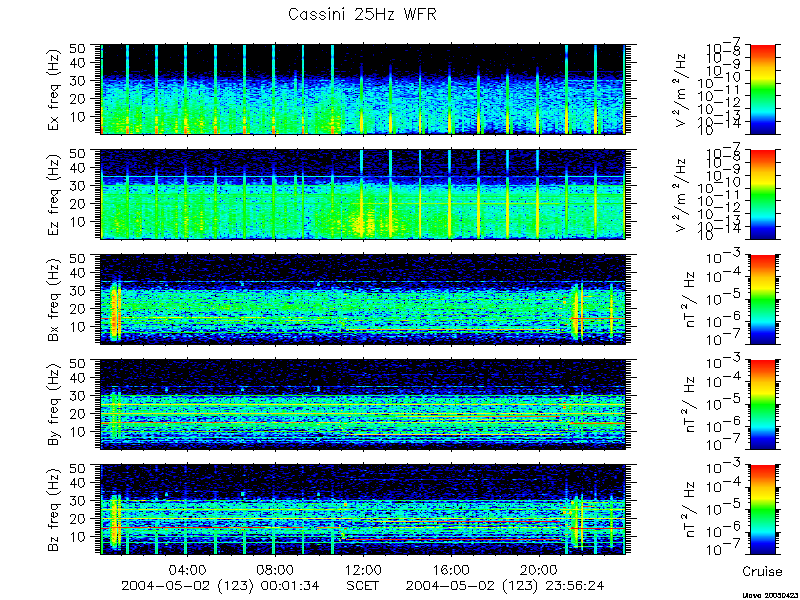Image resolution: width=800 pixels, height=600 pixels.
Task: Click the '10⁻⁷' tick on Bz colorbar
Action: click(x=724, y=549)
